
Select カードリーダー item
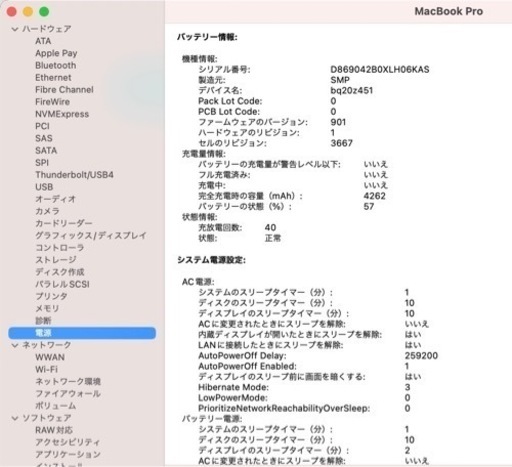pos(64,223)
